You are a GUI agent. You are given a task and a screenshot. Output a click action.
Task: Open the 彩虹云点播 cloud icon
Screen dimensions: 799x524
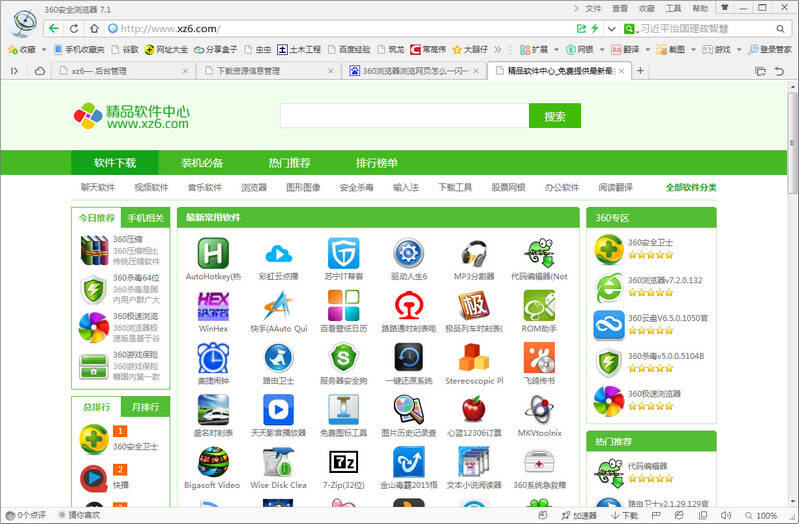click(278, 253)
